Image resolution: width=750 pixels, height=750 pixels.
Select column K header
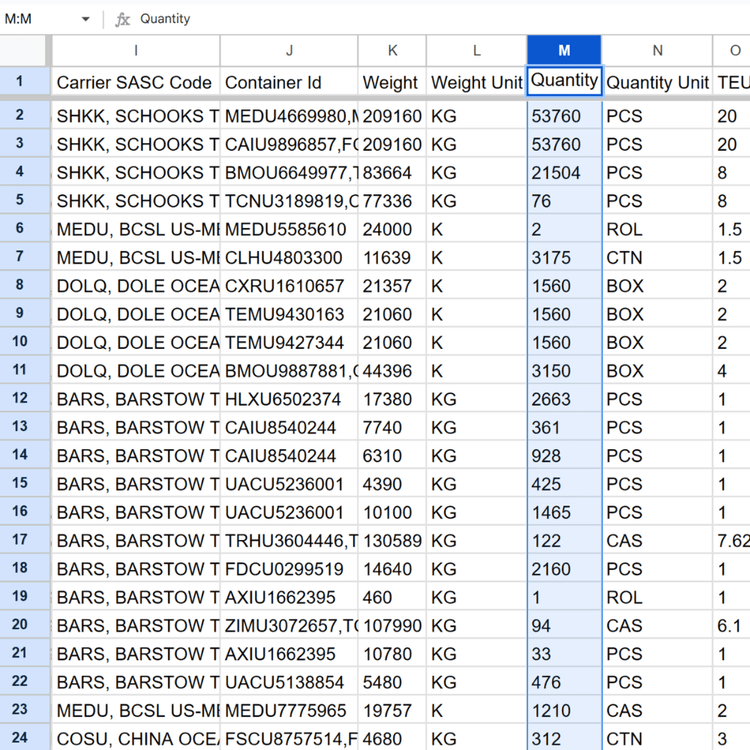coord(392,50)
